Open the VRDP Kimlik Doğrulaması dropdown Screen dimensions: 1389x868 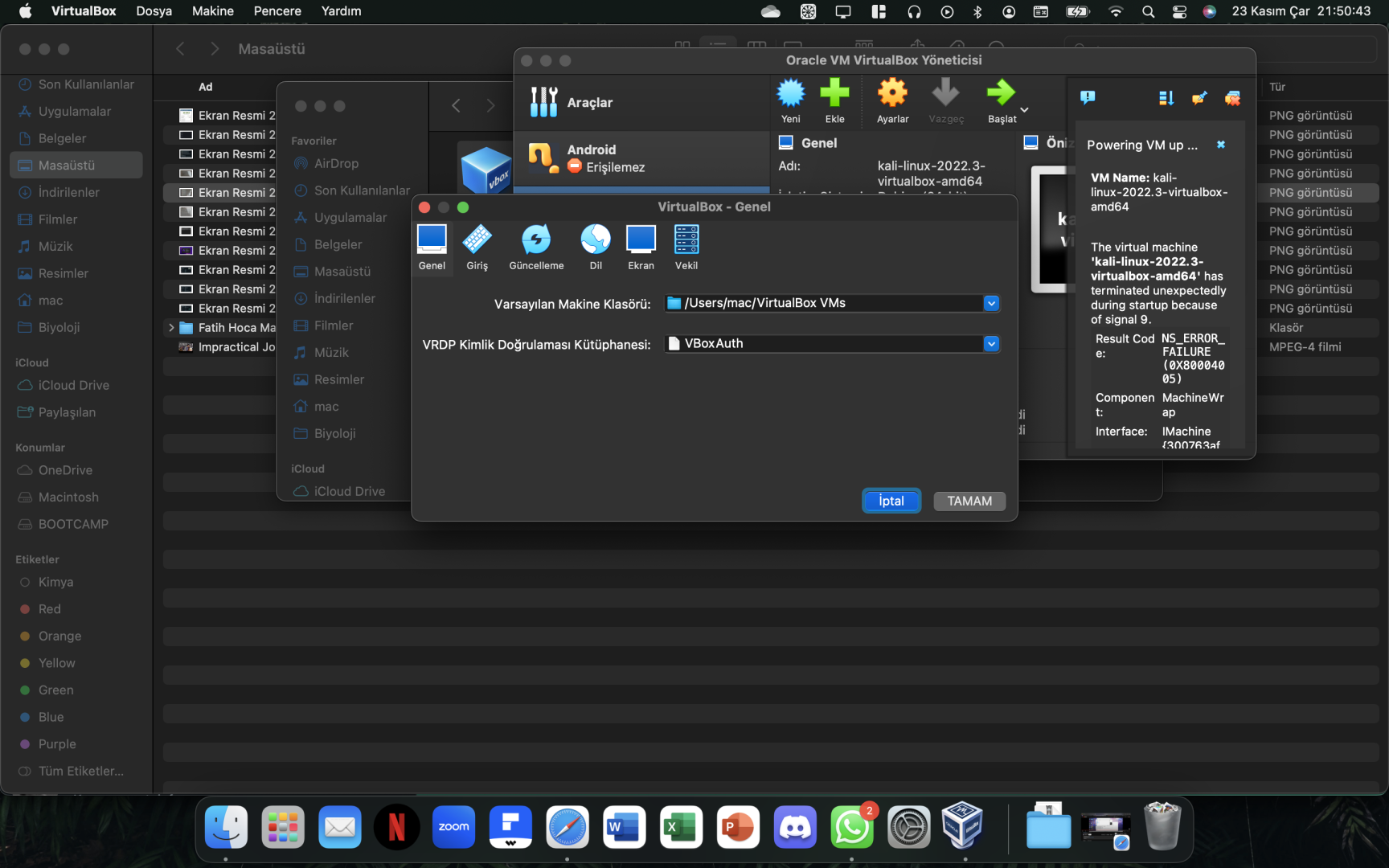click(x=991, y=344)
